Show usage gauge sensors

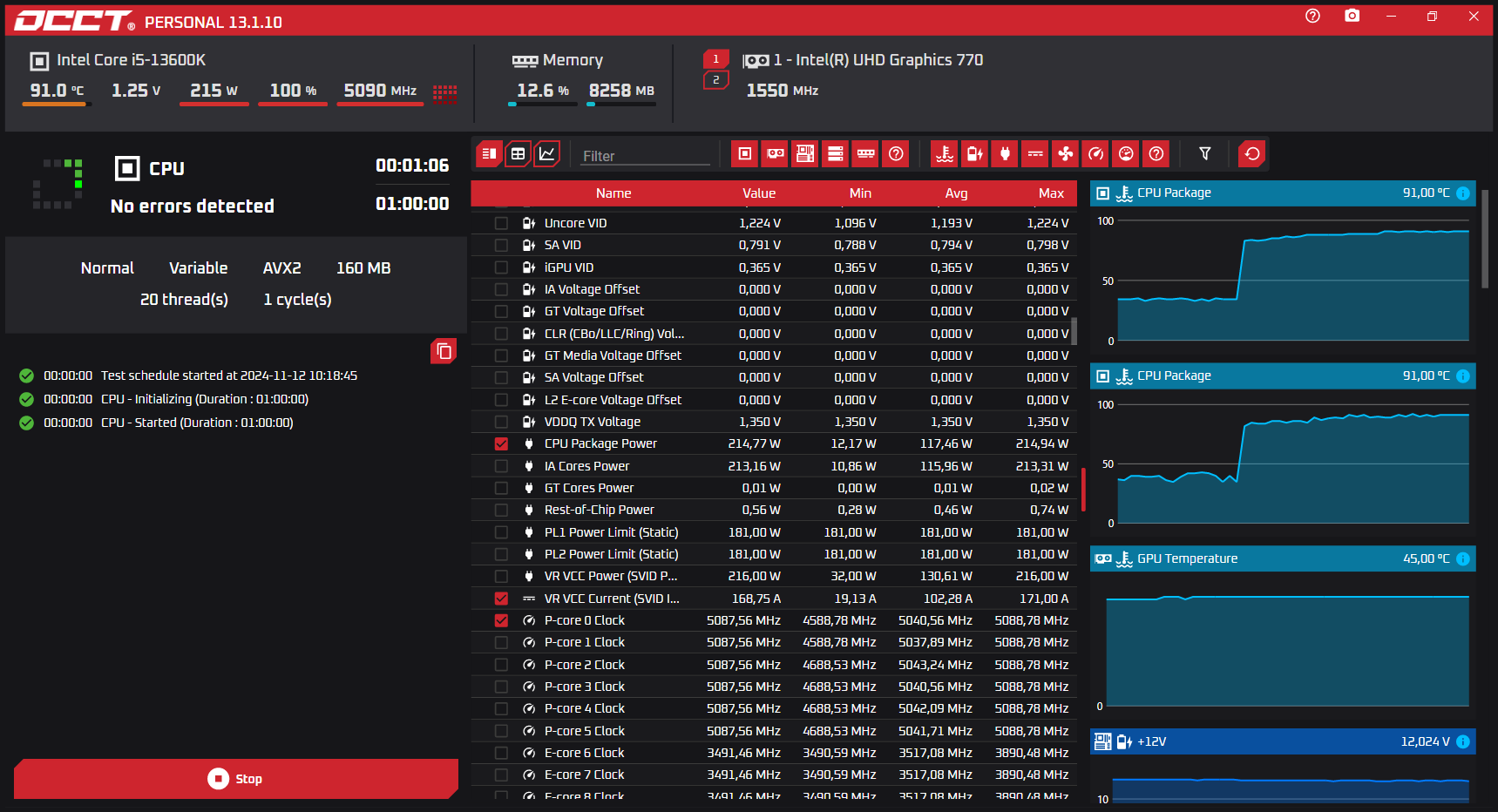(1126, 154)
